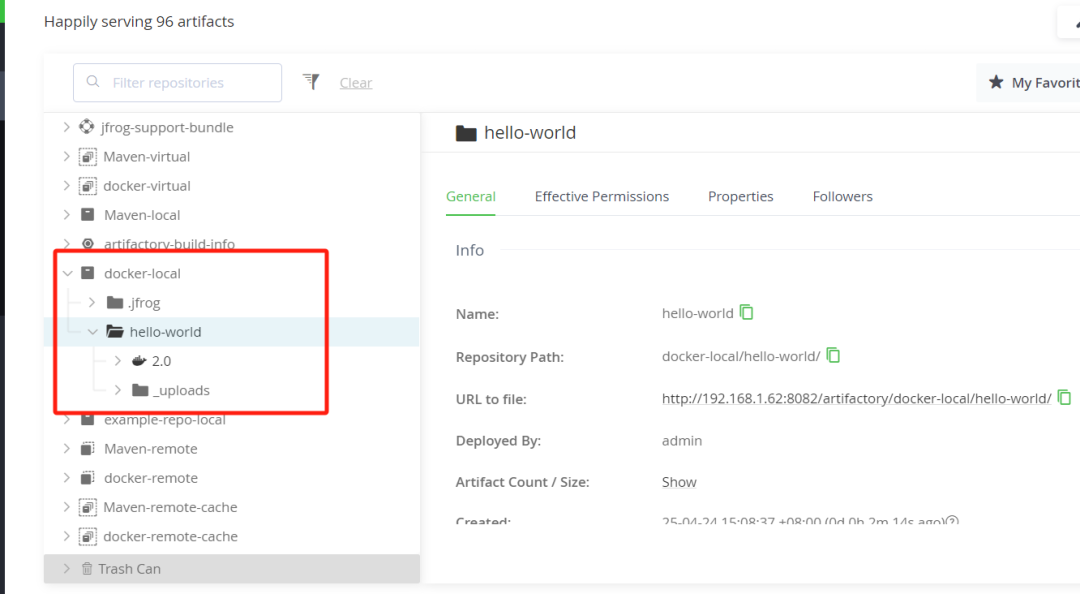Image resolution: width=1080 pixels, height=594 pixels.
Task: Expand the docker-virtual repository
Action: (66, 185)
